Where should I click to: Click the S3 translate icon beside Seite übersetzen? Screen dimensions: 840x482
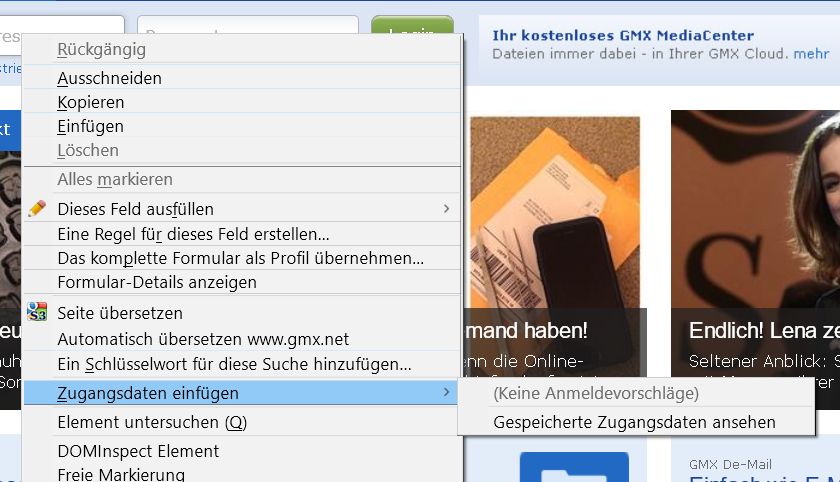[37, 312]
